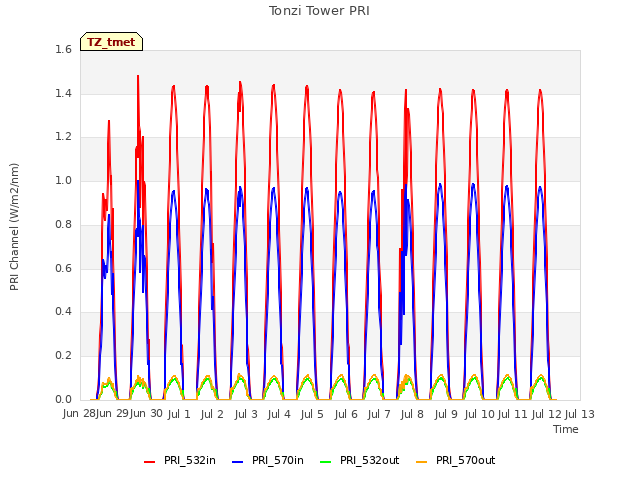Click the Time x-axis label

(566, 429)
